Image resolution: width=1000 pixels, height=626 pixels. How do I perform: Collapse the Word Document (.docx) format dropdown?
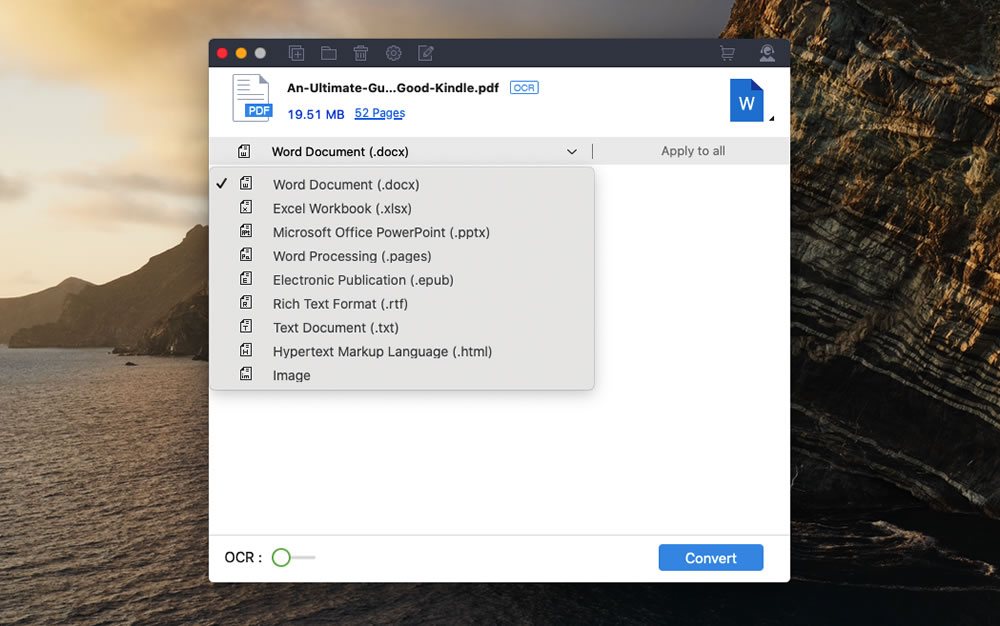tap(571, 152)
